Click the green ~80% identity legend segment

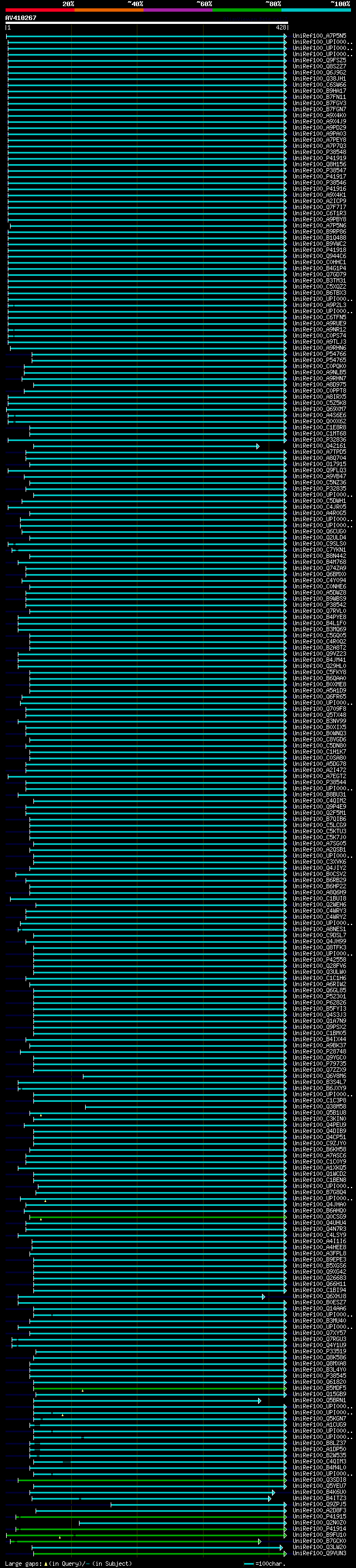click(x=247, y=10)
